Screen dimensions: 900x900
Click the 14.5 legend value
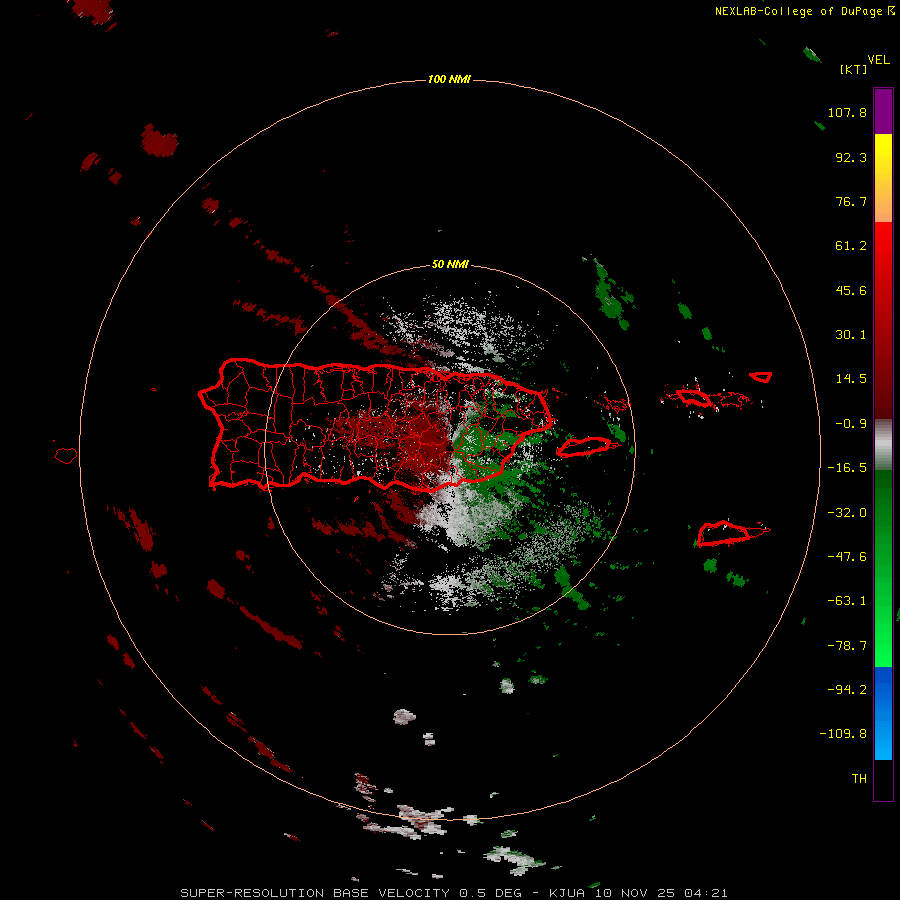851,379
